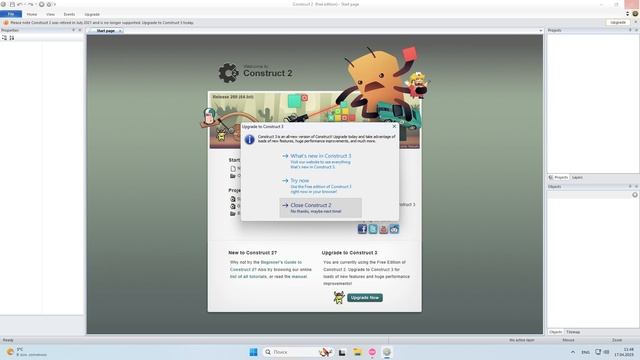Click the ENG language indicator in tray
The width and height of the screenshot is (640, 360).
pos(585,352)
